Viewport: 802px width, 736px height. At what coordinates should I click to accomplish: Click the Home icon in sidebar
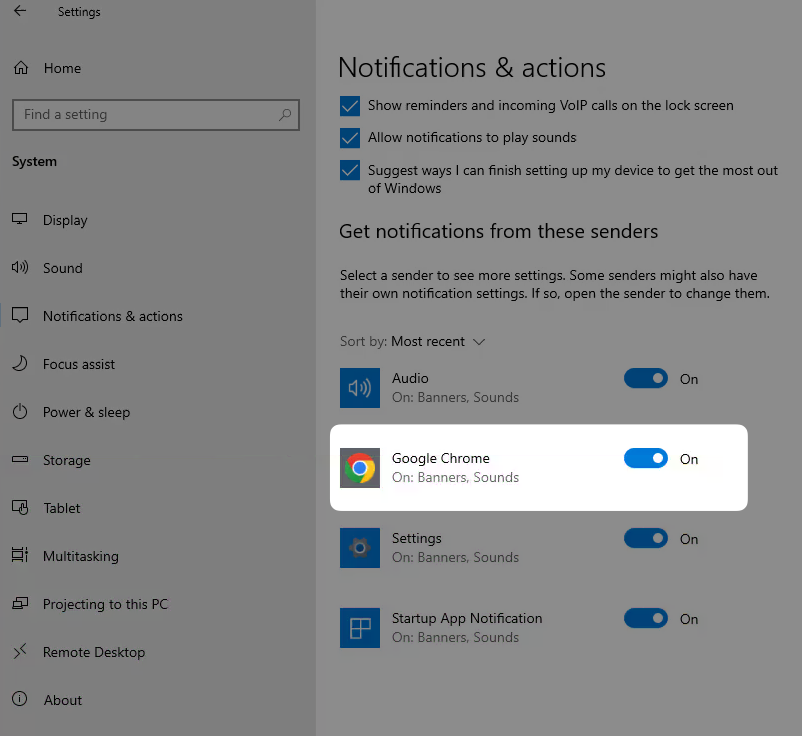pyautogui.click(x=20, y=68)
